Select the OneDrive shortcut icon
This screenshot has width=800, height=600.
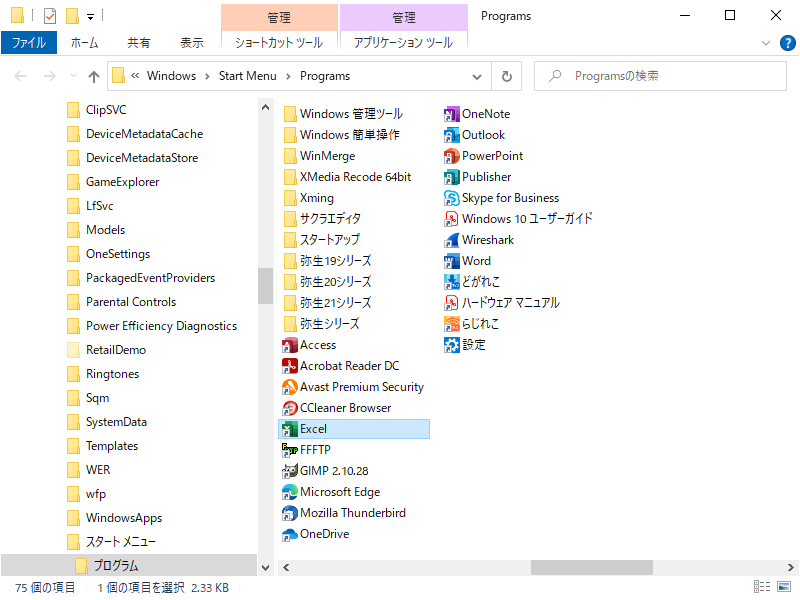pyautogui.click(x=290, y=534)
